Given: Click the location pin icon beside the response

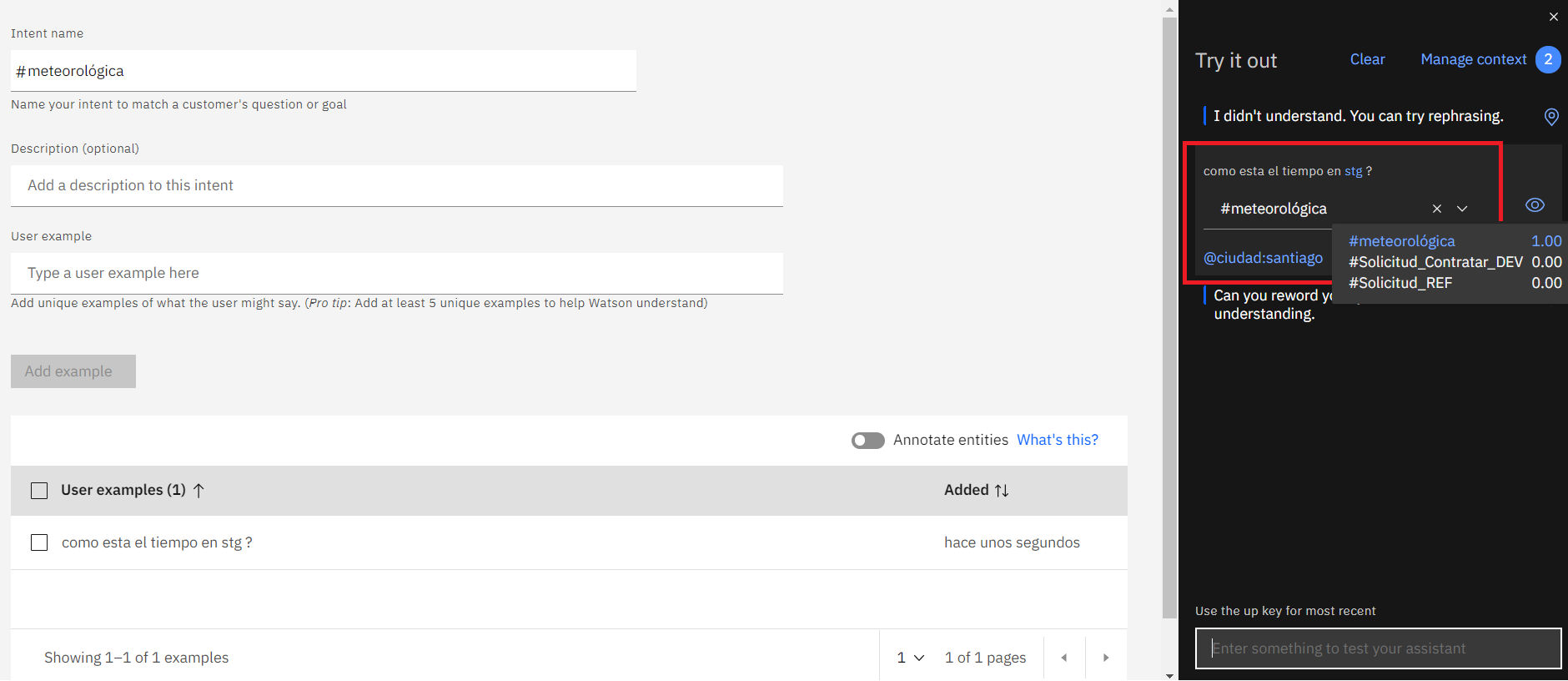Looking at the screenshot, I should pyautogui.click(x=1551, y=117).
